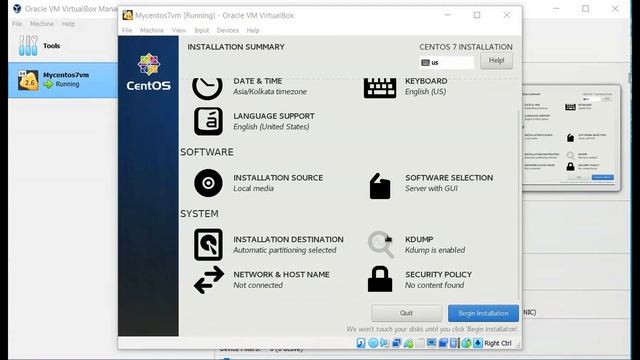Open Kdump magnifier icon
The width and height of the screenshot is (640, 360).
(380, 244)
